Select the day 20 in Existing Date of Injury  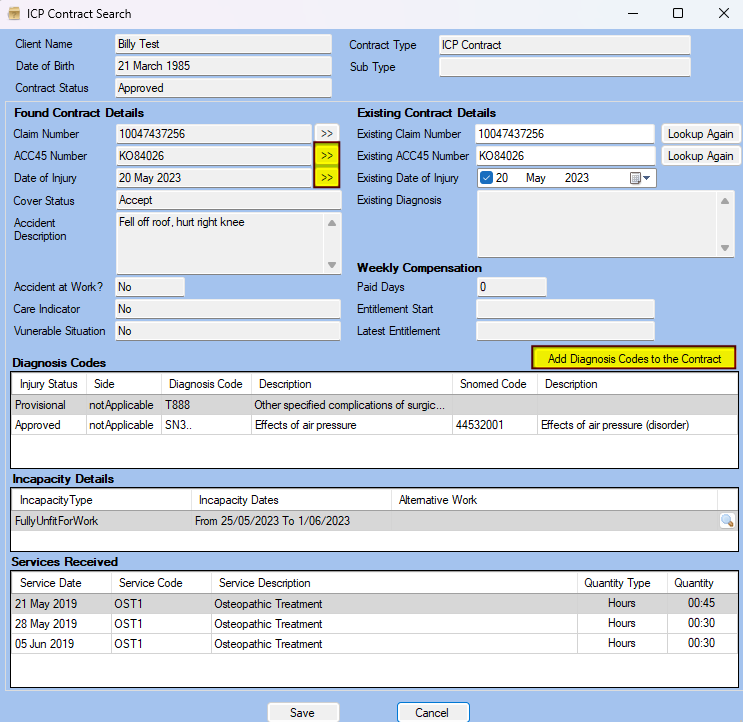502,178
